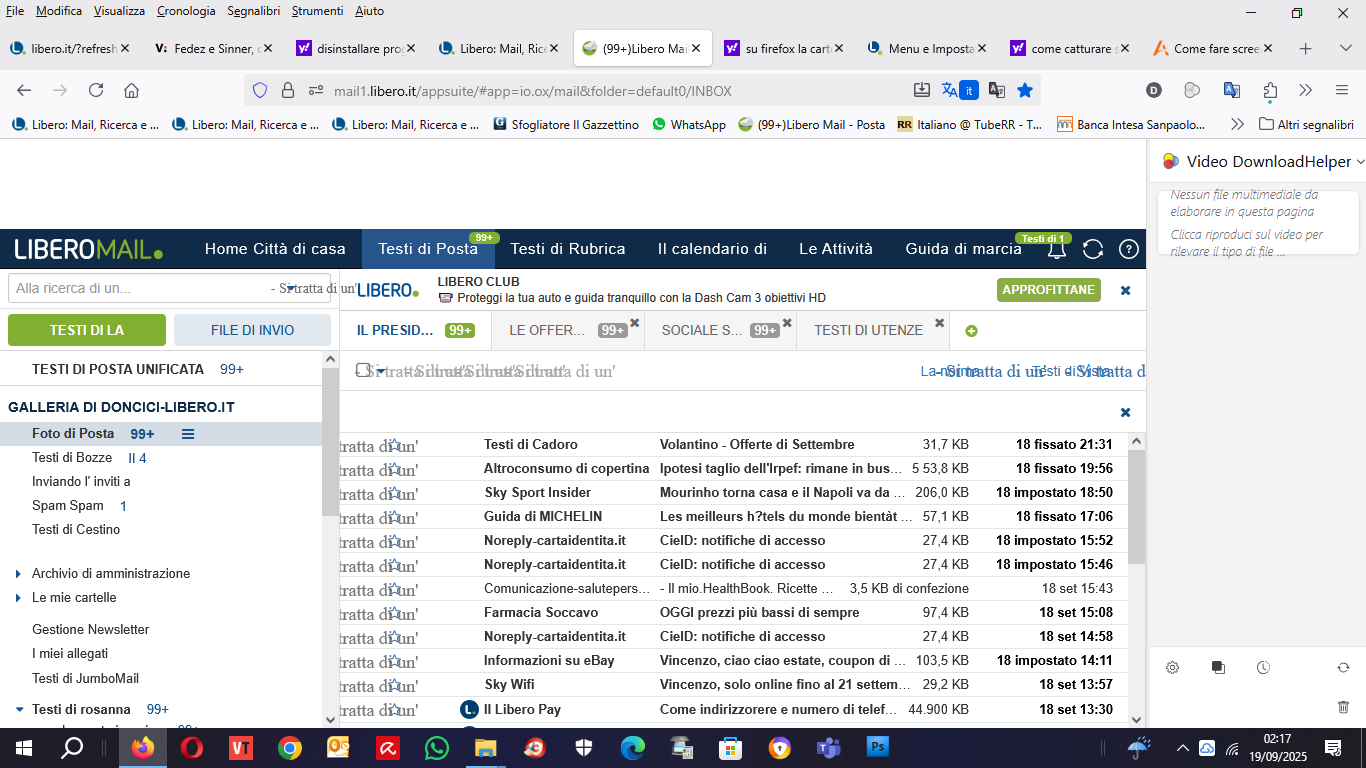The width and height of the screenshot is (1366, 768).
Task: Open the Banca Intesa Sanpaolo bookmark
Action: (x=1131, y=124)
